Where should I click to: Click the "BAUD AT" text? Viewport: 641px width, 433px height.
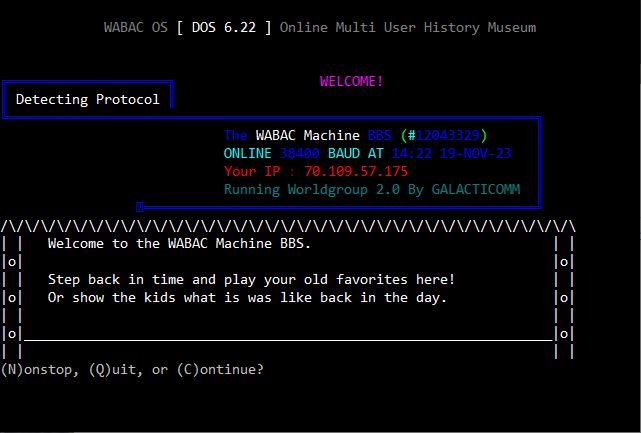coord(355,153)
